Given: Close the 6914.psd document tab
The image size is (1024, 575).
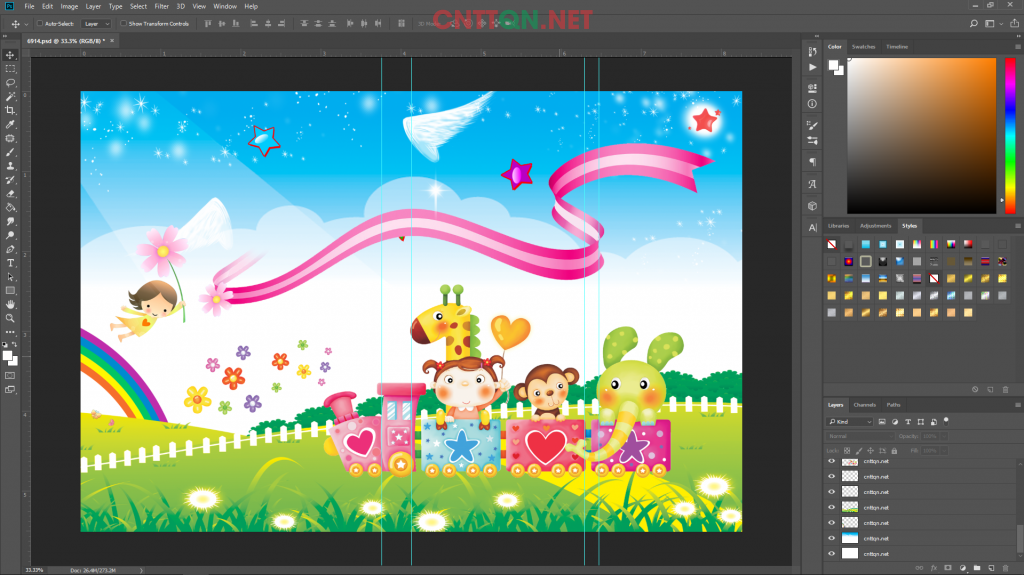Looking at the screenshot, I should 112,41.
